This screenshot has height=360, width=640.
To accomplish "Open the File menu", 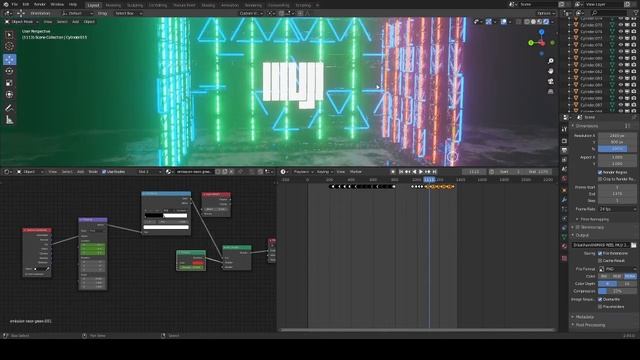I will [14, 4].
